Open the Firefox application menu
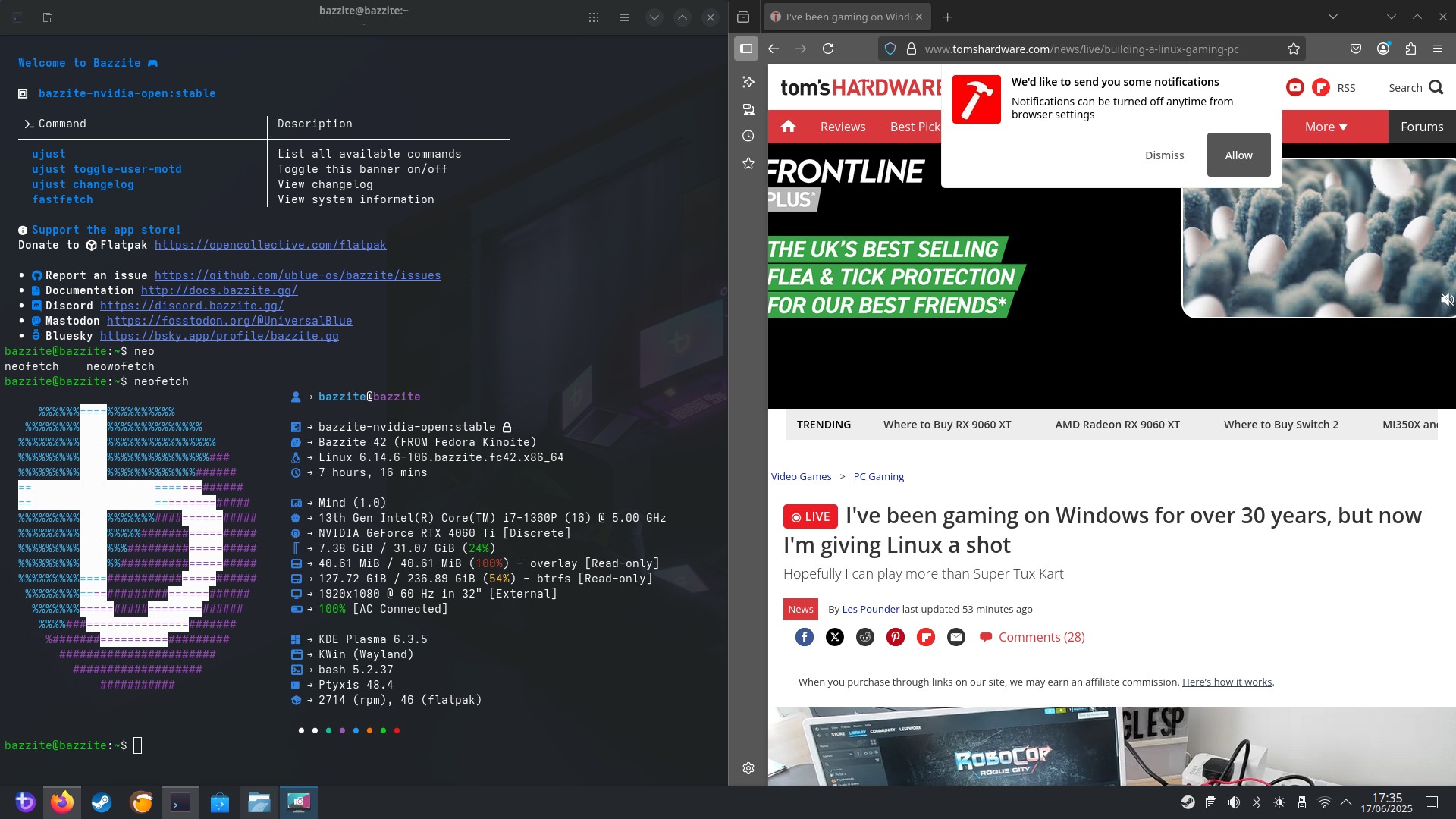Viewport: 1456px width, 819px height. point(1438,49)
